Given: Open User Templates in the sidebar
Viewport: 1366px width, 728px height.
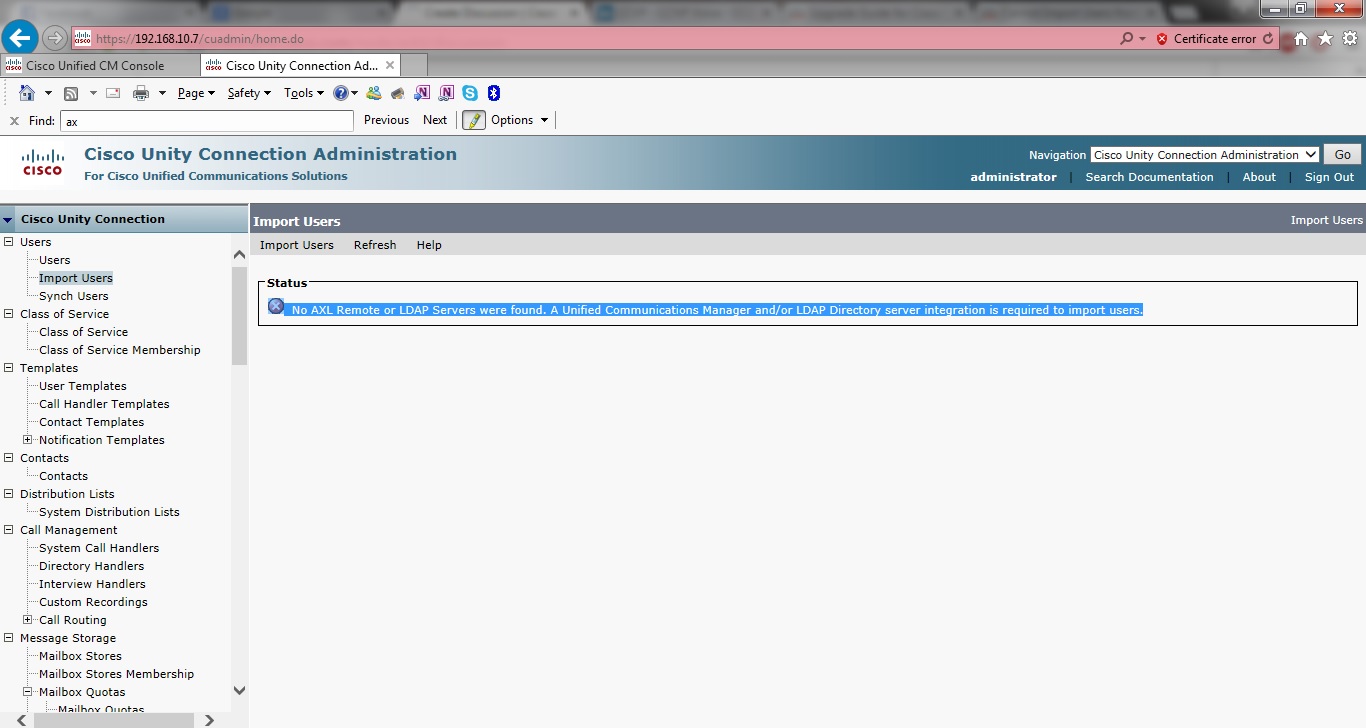Looking at the screenshot, I should 82,386.
